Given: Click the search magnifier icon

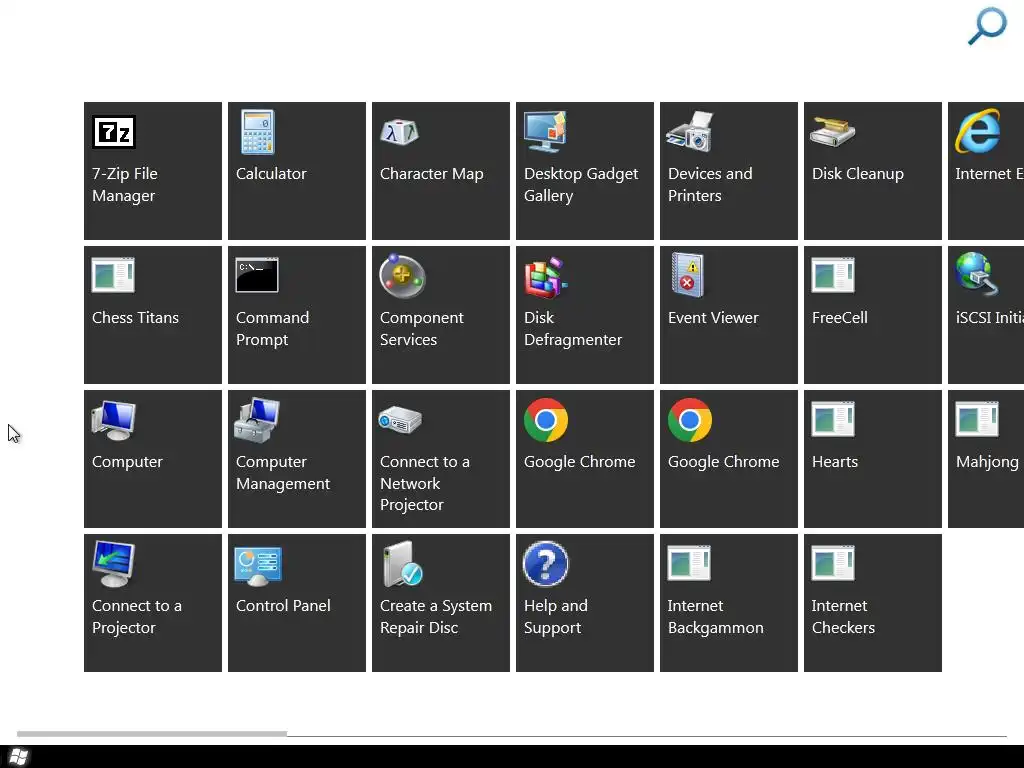Looking at the screenshot, I should click(x=987, y=26).
